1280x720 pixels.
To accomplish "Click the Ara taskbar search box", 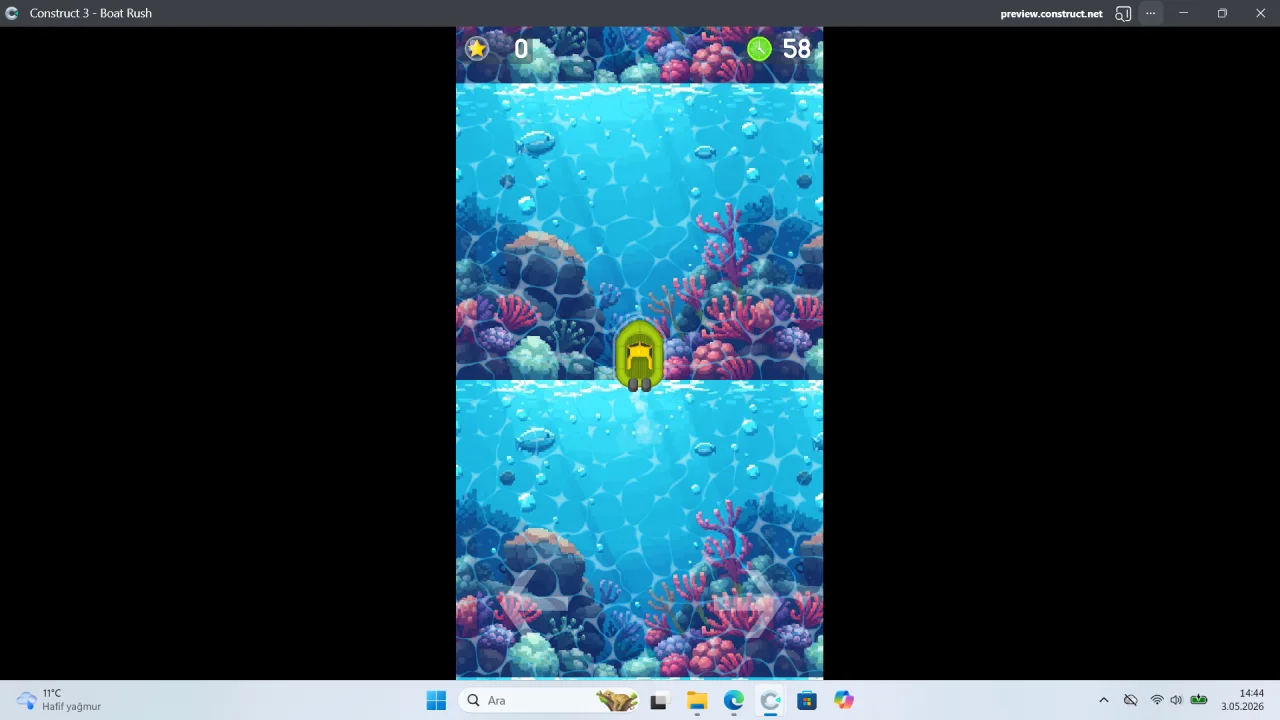I will pyautogui.click(x=549, y=701).
